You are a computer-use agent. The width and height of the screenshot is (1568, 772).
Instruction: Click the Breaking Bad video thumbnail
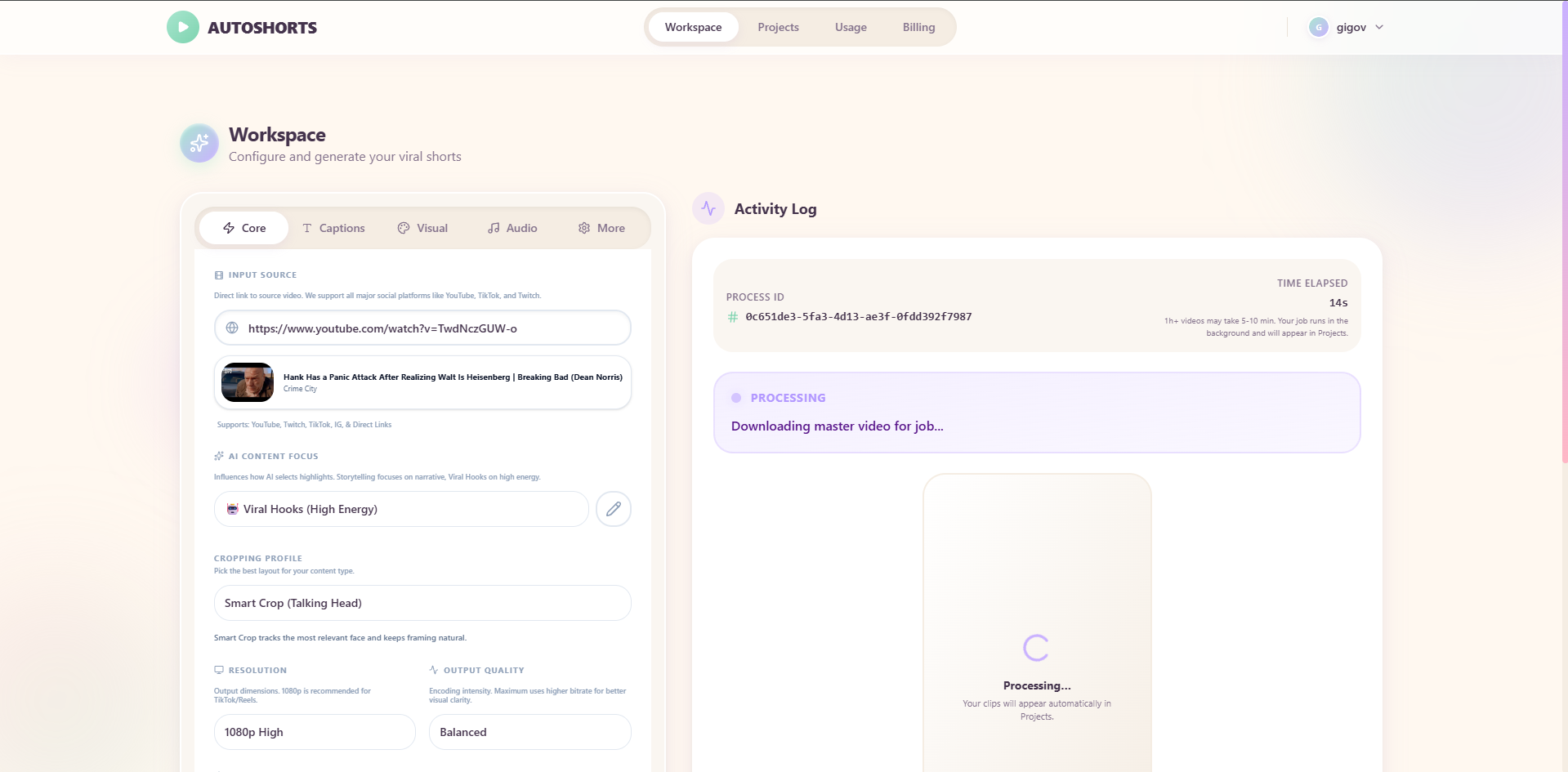247,382
